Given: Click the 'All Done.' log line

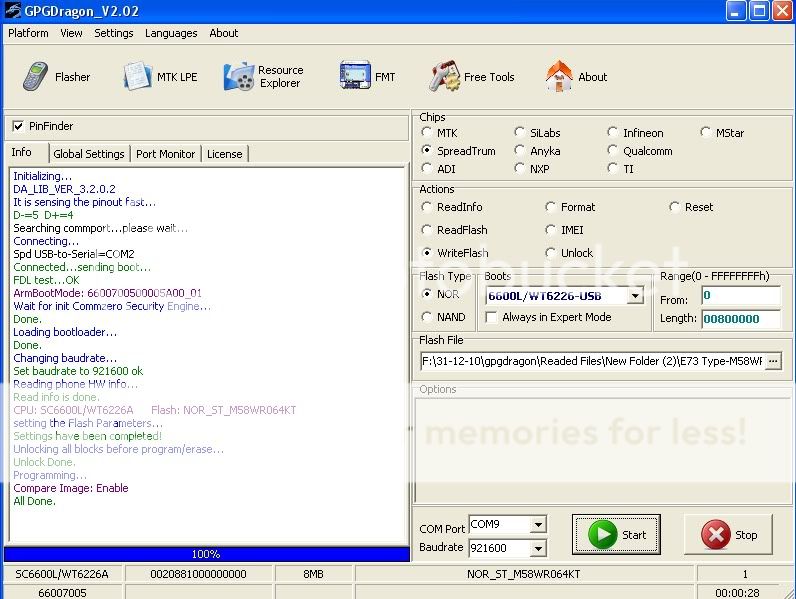Looking at the screenshot, I should click(x=35, y=501).
